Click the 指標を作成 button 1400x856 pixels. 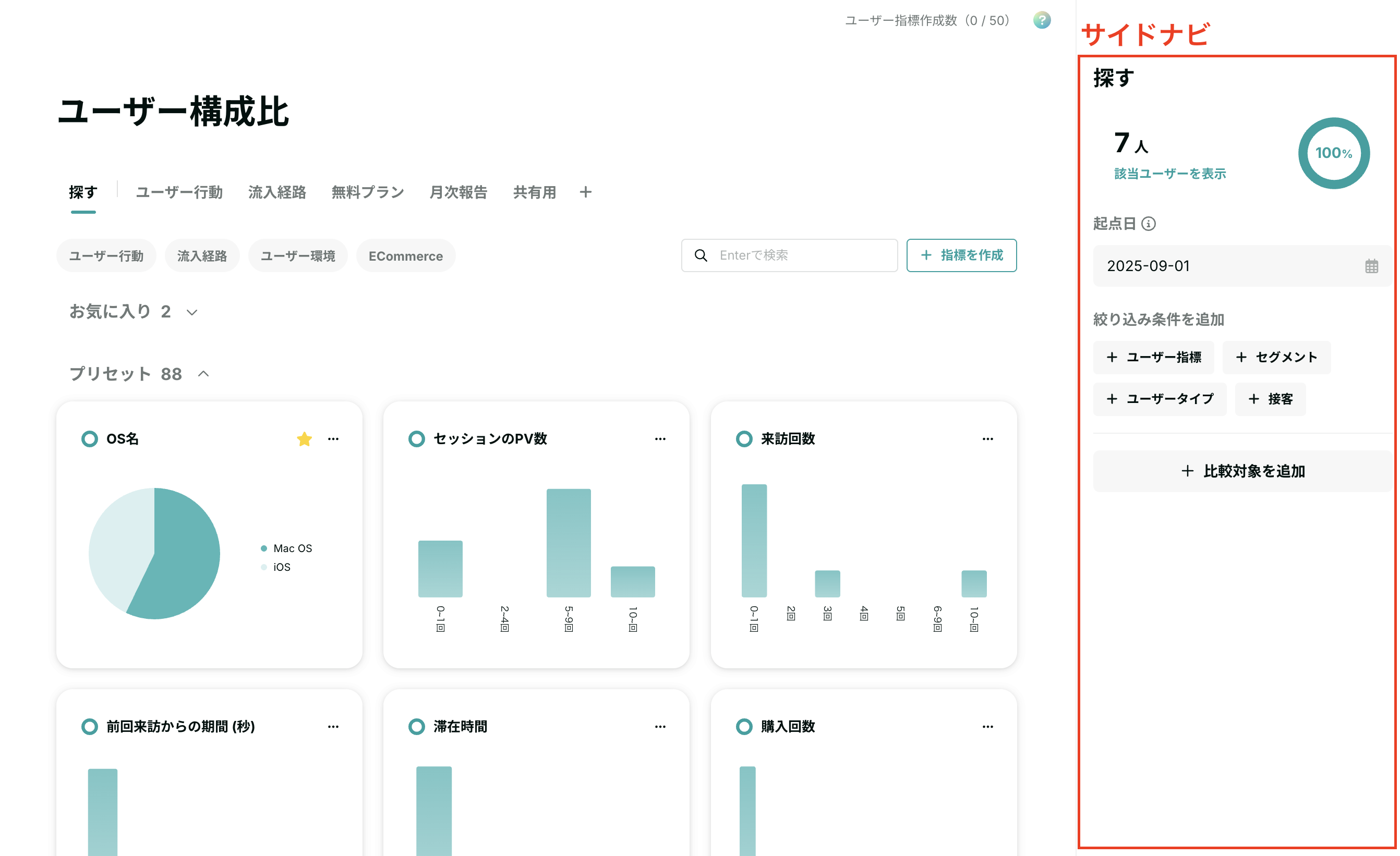961,255
